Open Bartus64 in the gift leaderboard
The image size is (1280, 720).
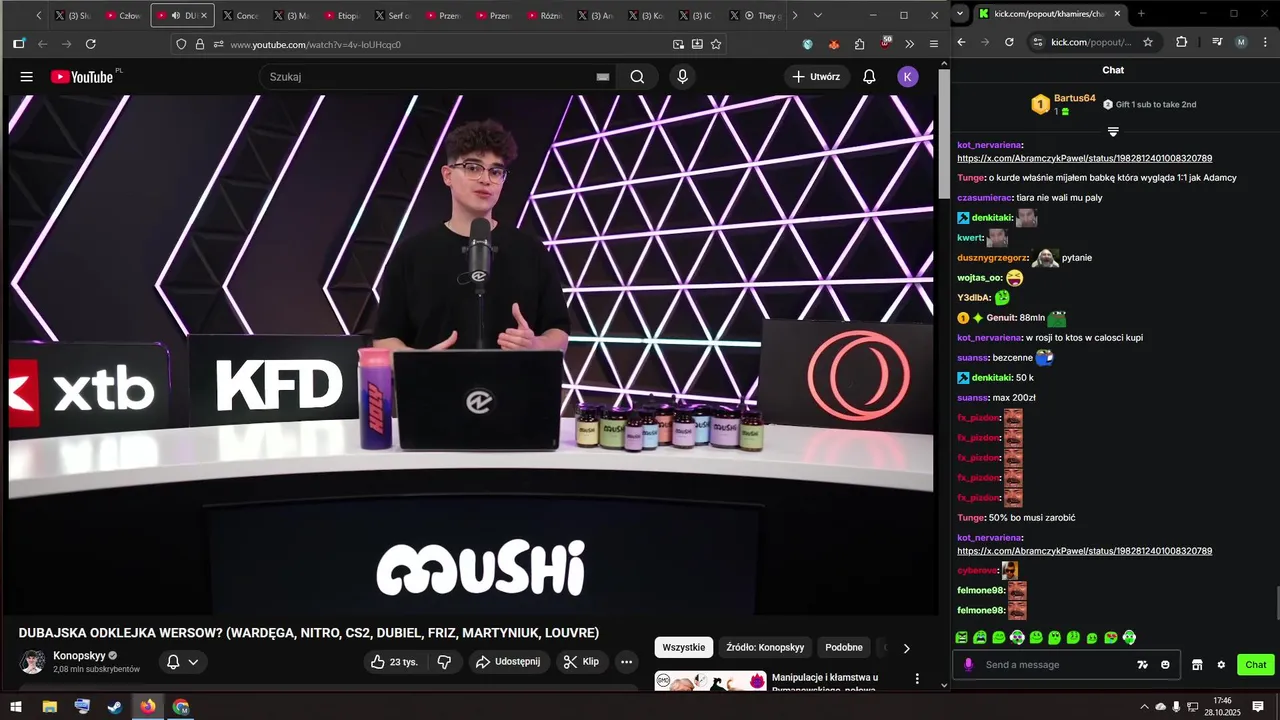pos(1075,99)
